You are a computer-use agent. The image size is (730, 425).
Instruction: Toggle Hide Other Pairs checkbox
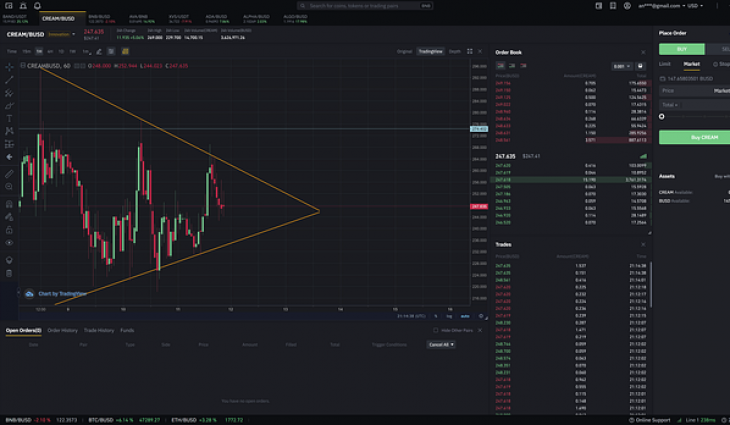click(x=436, y=330)
